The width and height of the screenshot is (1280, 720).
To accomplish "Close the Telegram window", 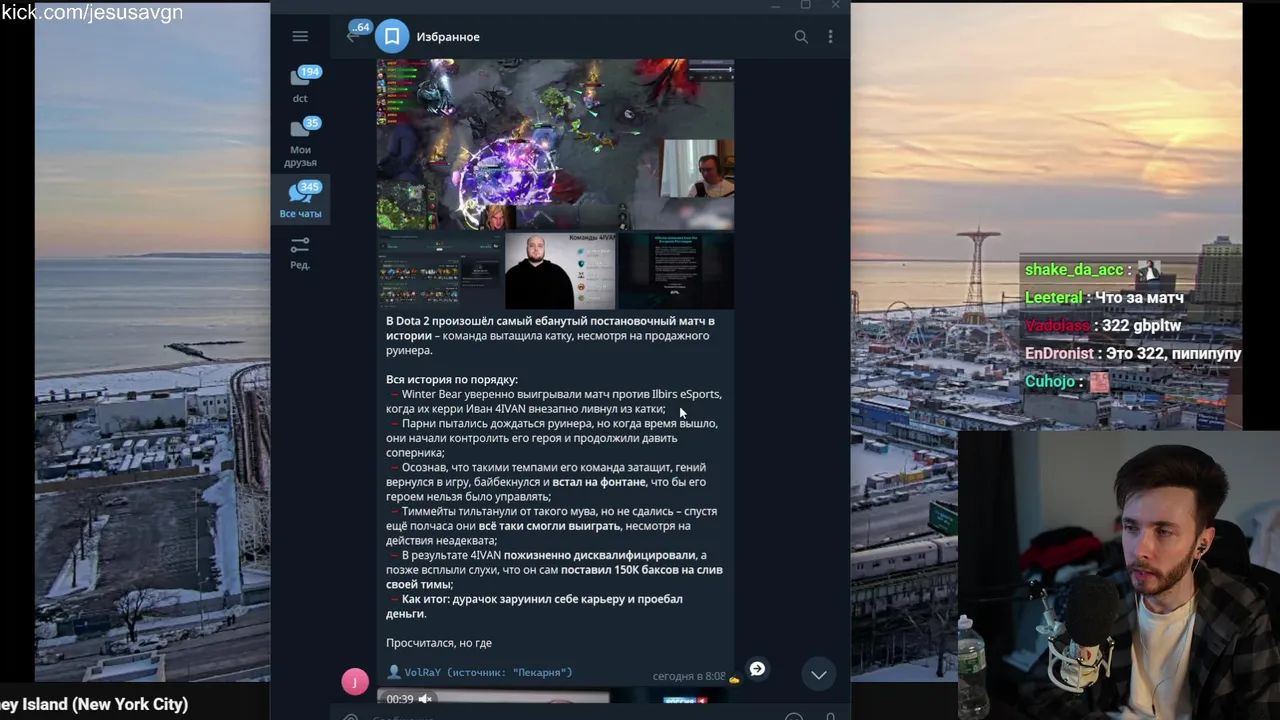I will 835,6.
